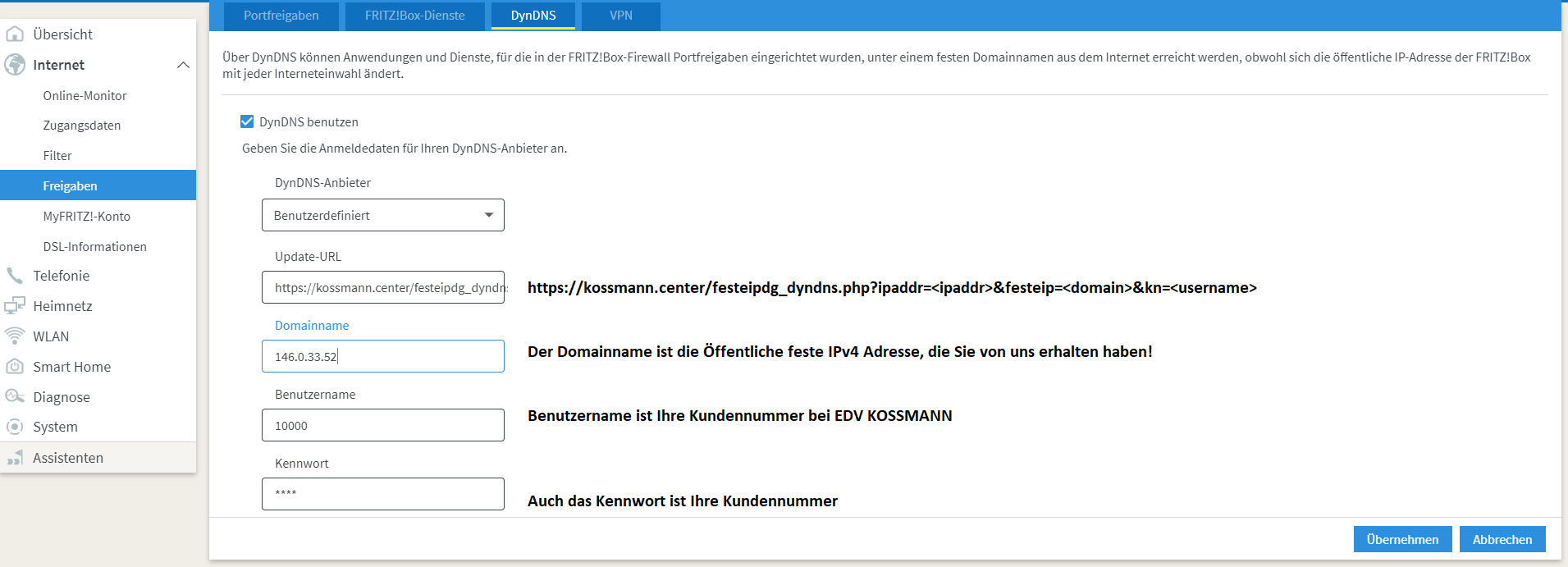Click the Smart Home icon

[x=15, y=367]
